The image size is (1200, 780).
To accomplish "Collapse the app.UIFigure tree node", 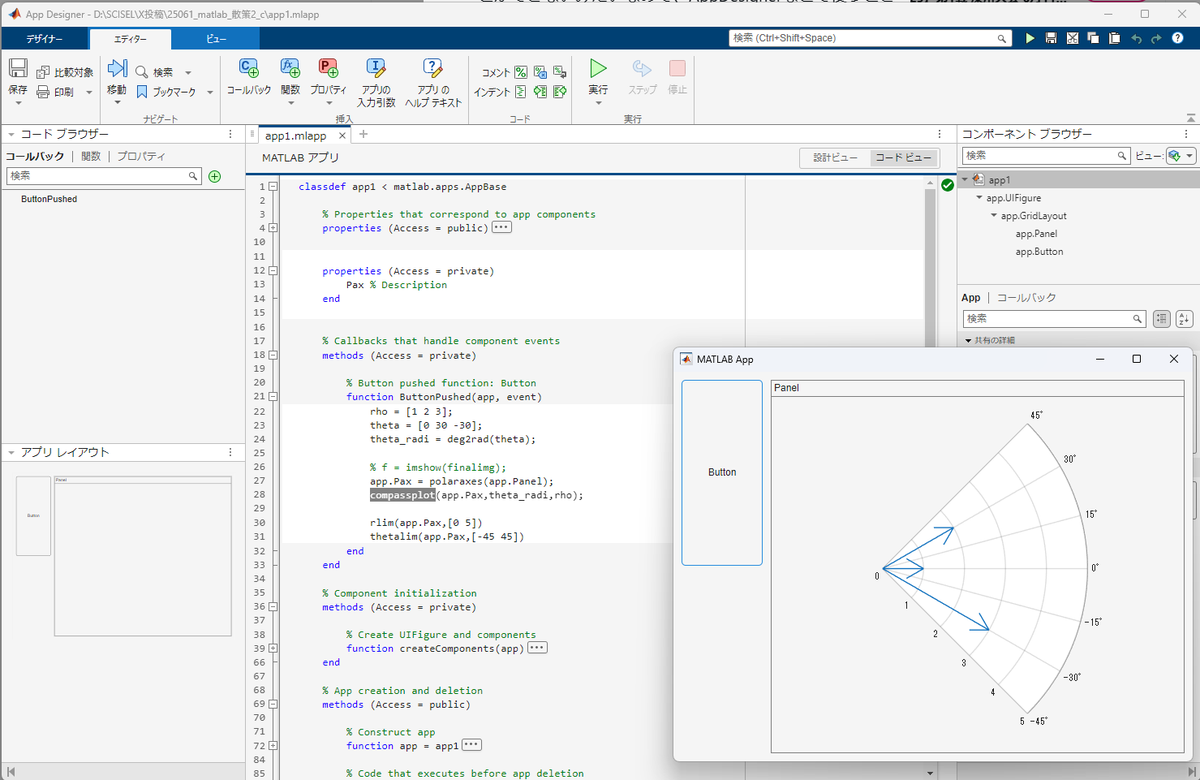I will click(x=979, y=198).
